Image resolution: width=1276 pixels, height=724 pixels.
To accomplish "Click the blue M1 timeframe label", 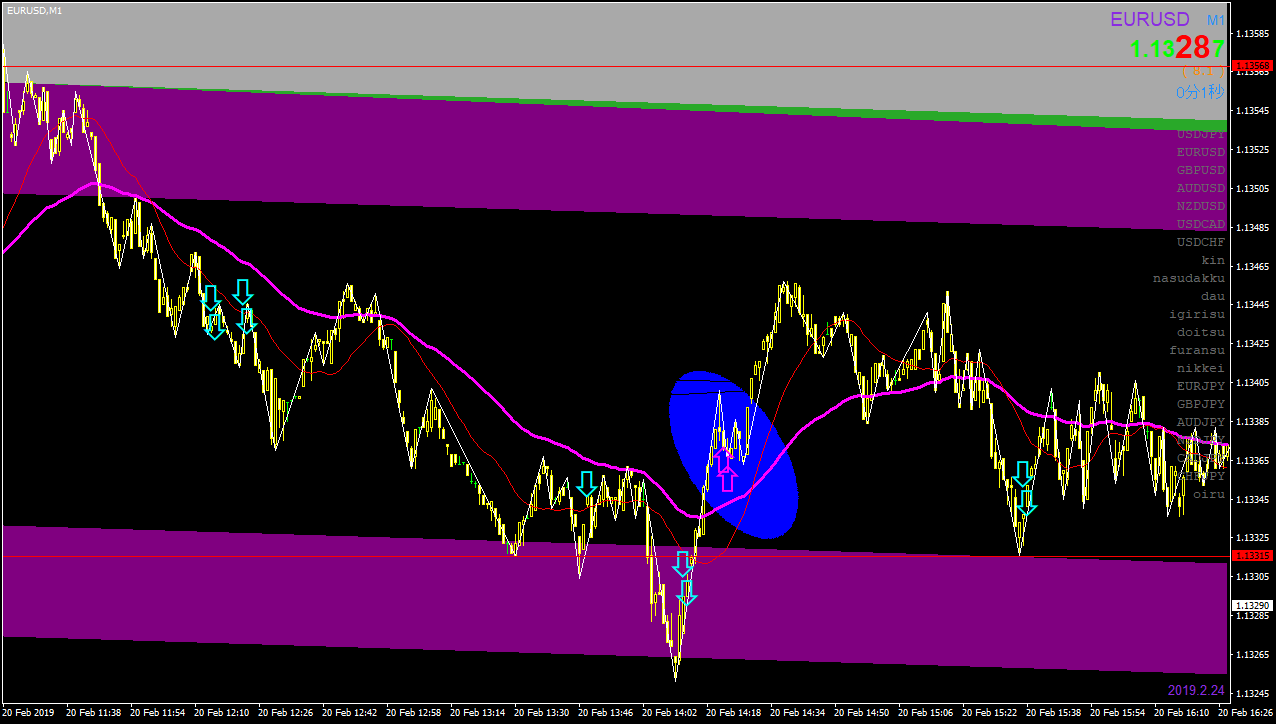I will [x=1215, y=21].
